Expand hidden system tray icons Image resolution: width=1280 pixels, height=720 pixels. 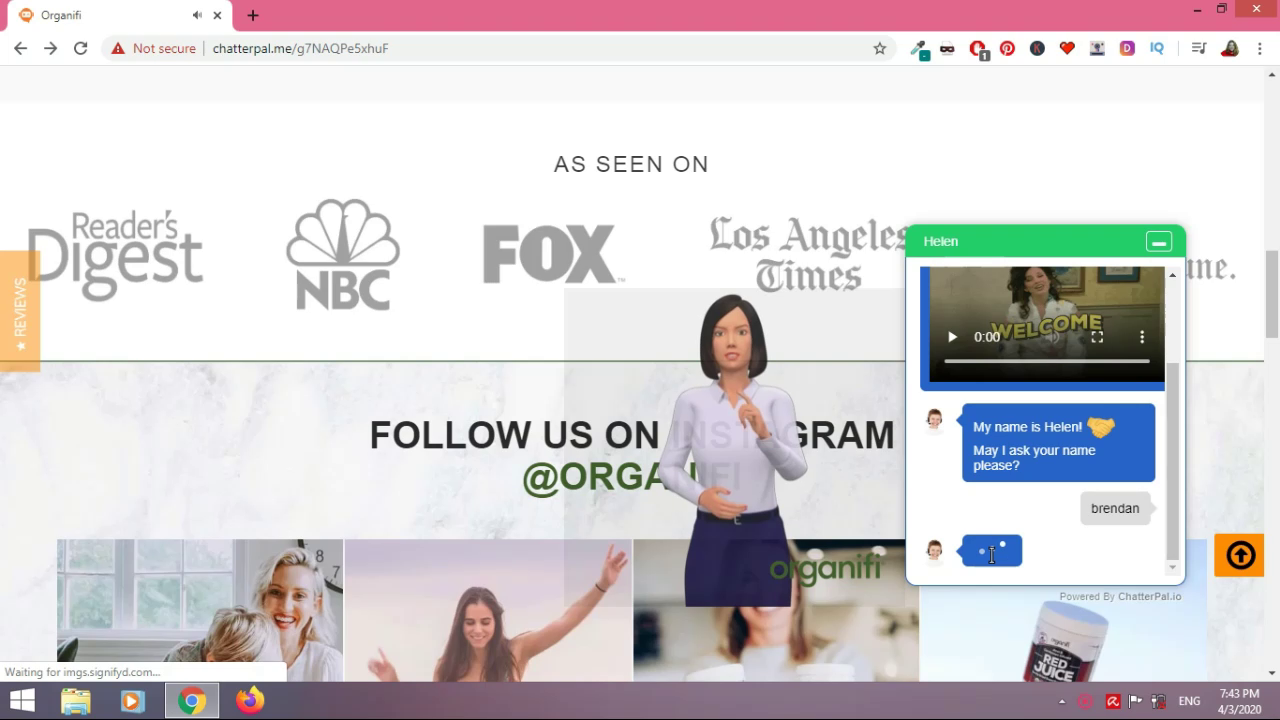(1062, 701)
